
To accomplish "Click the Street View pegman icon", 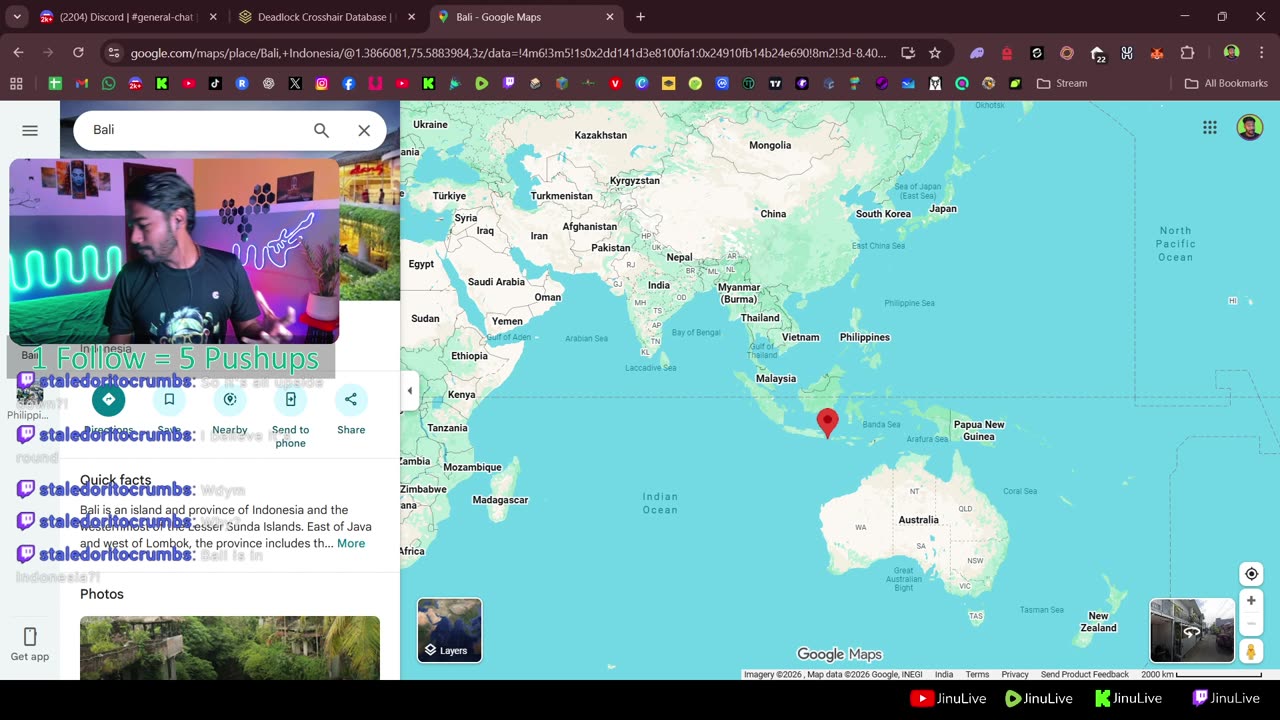I will (1251, 652).
